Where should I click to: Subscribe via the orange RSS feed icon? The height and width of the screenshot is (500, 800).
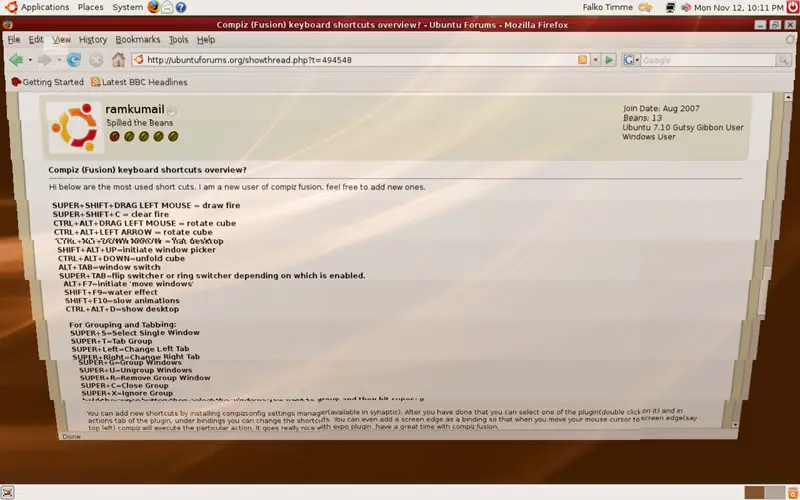582,60
